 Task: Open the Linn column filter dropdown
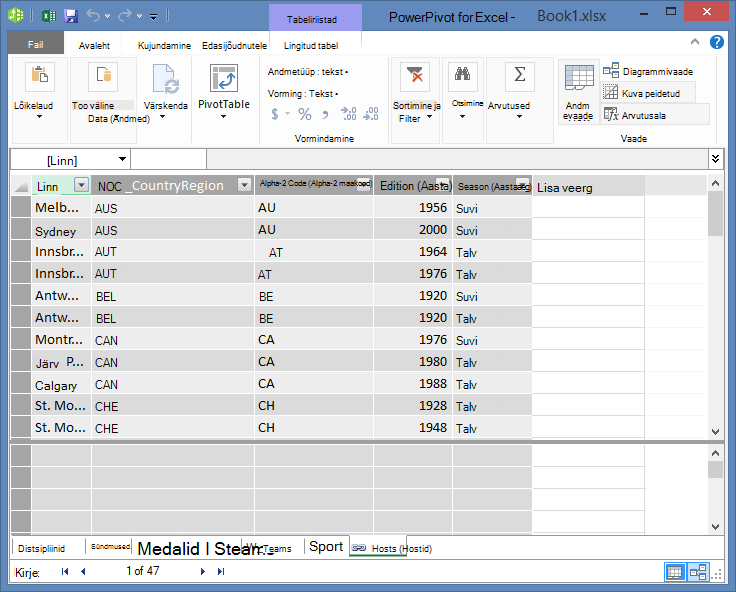[82, 185]
